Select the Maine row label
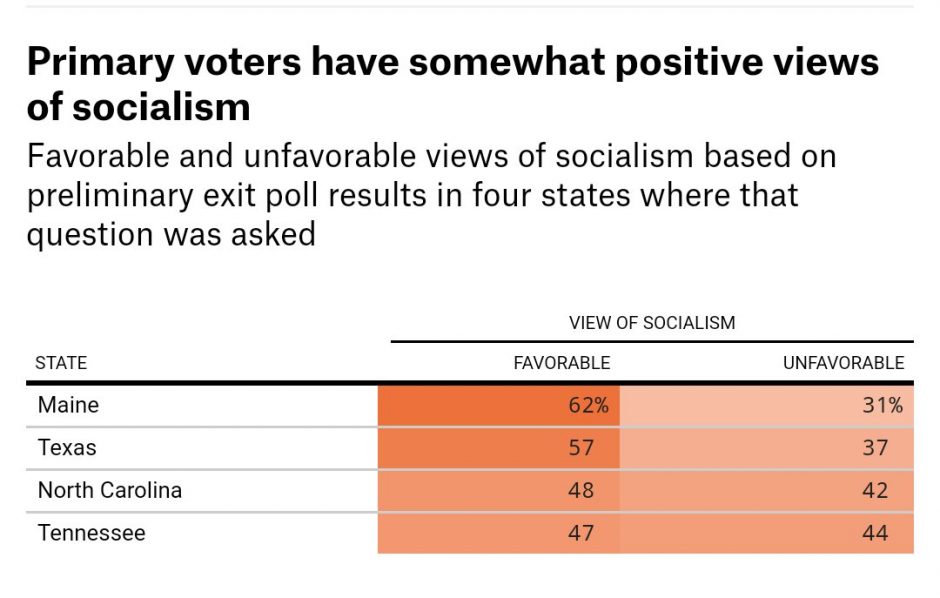 click(x=68, y=405)
